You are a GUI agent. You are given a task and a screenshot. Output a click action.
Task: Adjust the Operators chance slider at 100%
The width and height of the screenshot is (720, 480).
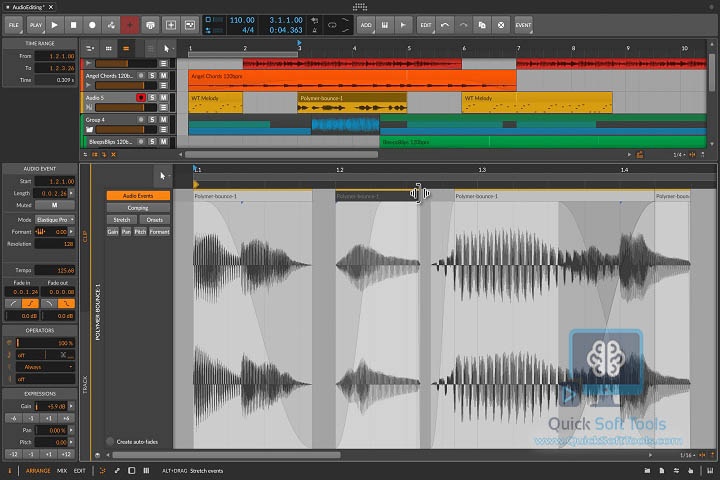tap(45, 343)
